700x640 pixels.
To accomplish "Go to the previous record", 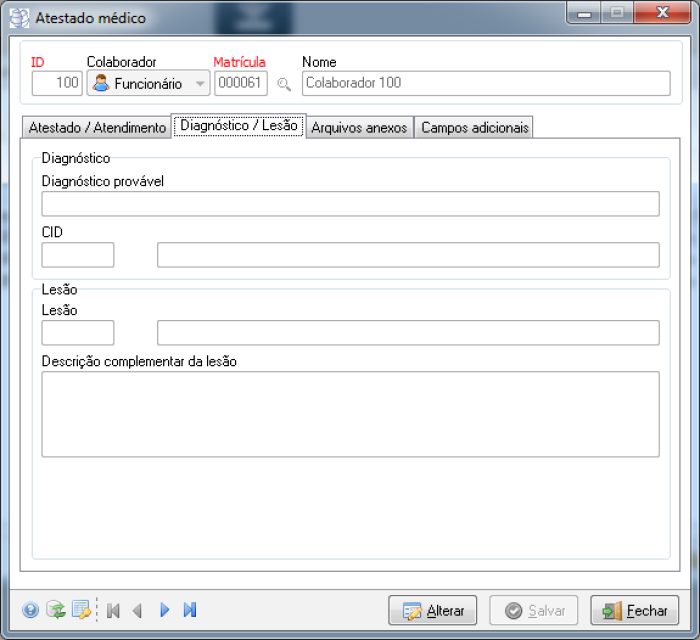I will coord(138,610).
